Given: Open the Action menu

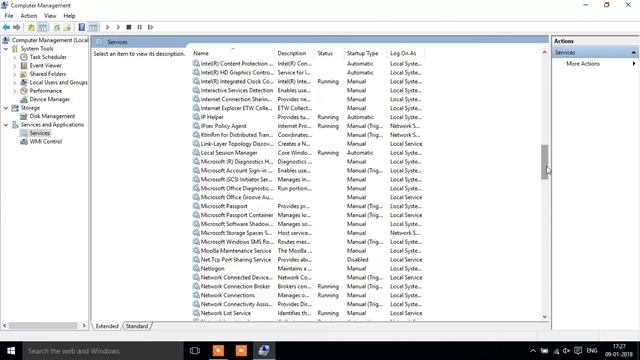Looking at the screenshot, I should tap(29, 16).
